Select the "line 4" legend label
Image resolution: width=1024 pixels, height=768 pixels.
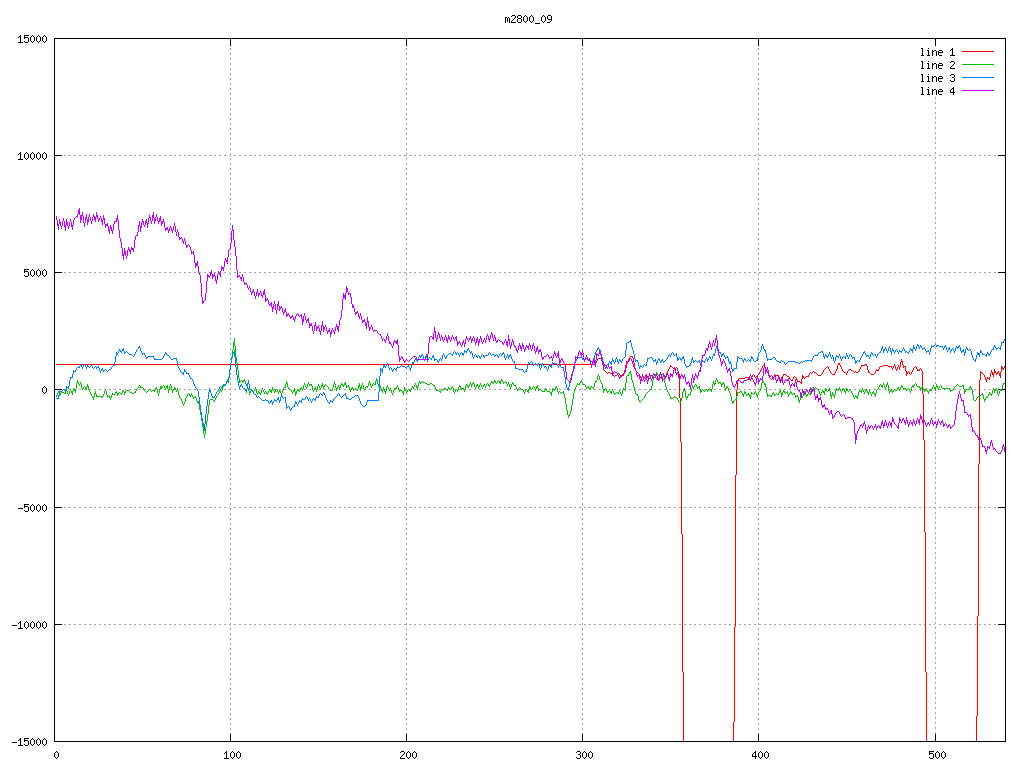tap(937, 91)
